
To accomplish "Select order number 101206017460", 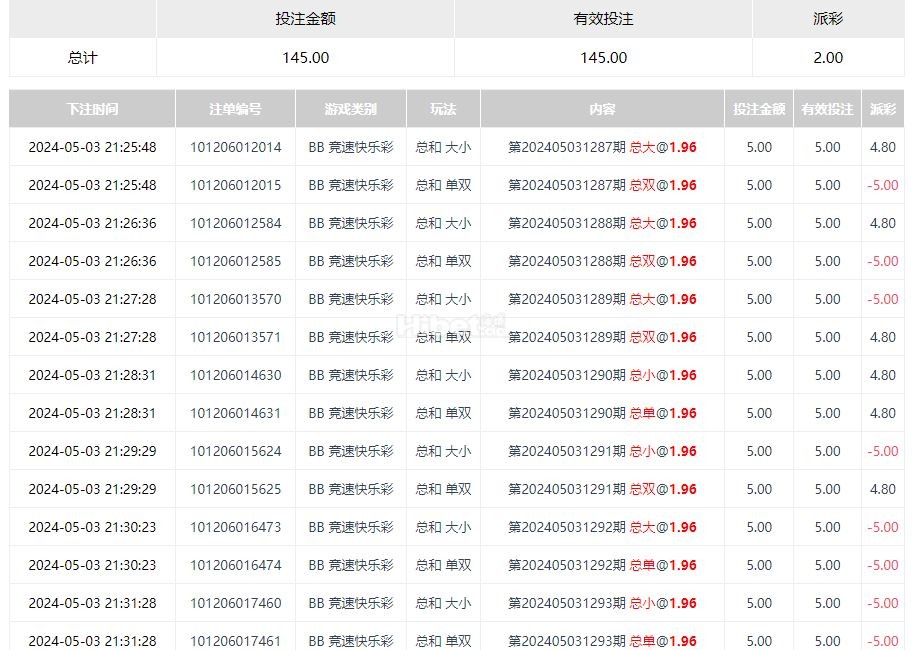I will [x=235, y=603].
